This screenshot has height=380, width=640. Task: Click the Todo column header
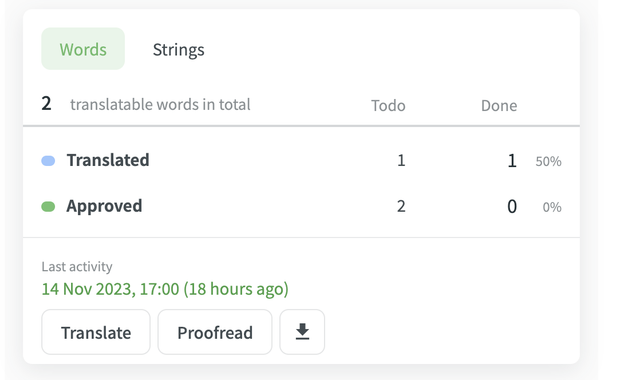tap(388, 106)
